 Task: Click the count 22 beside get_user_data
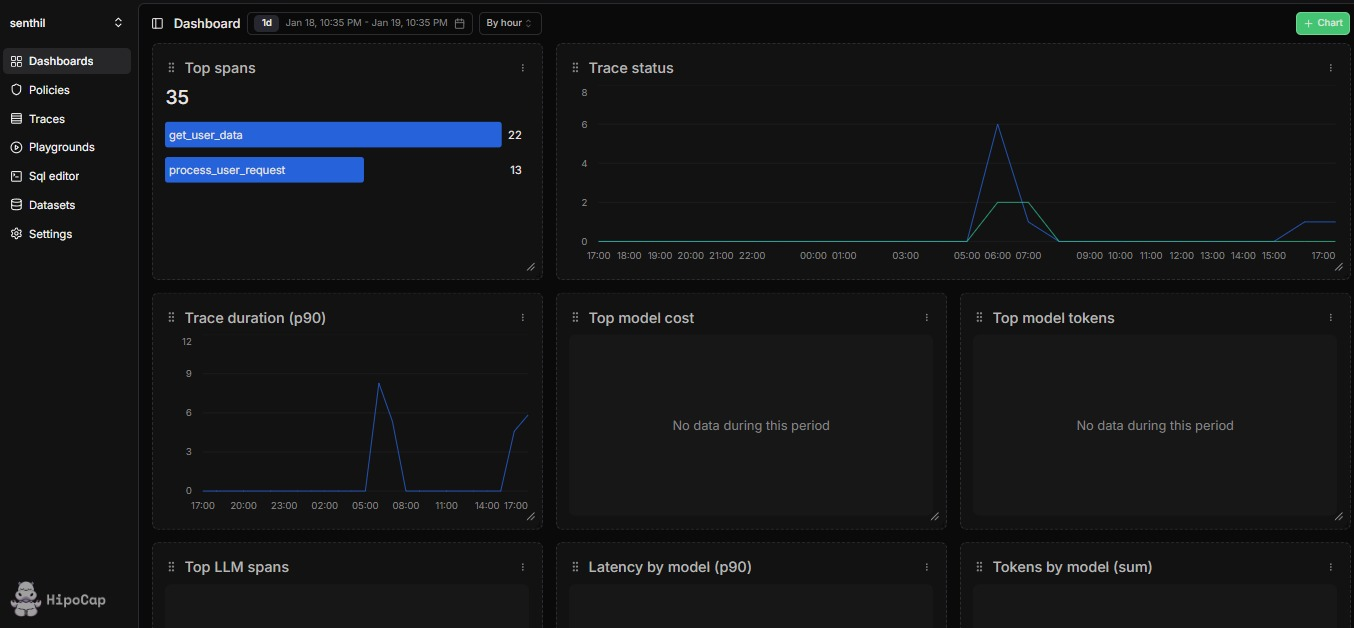point(515,135)
